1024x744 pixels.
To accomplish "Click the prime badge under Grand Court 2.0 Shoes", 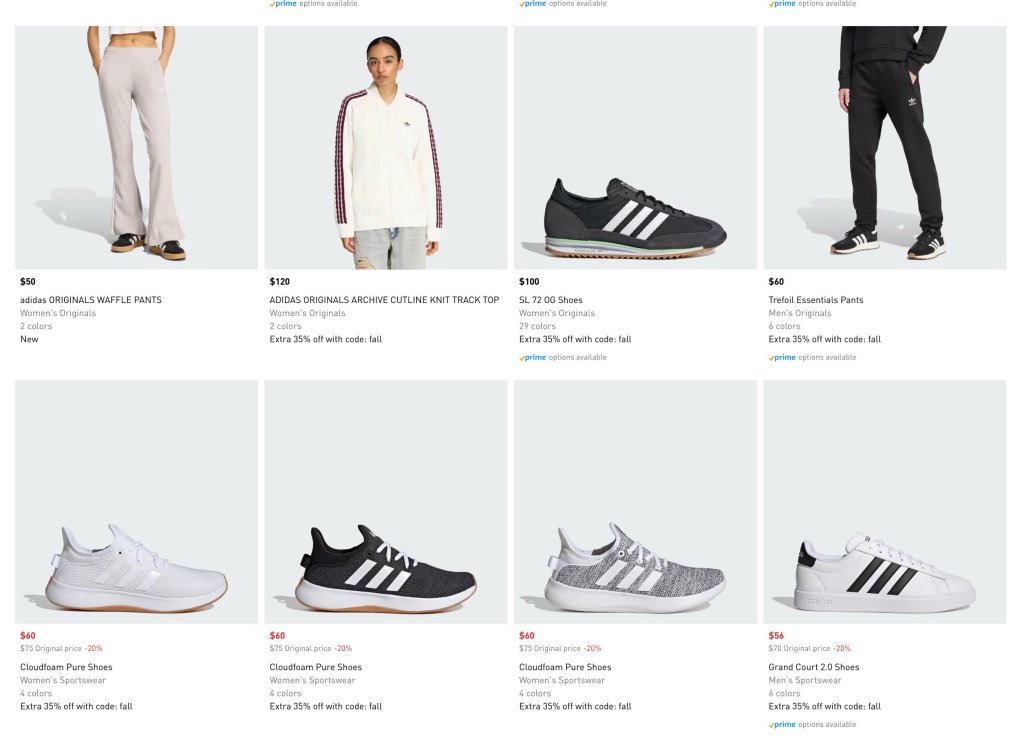I will pos(783,724).
